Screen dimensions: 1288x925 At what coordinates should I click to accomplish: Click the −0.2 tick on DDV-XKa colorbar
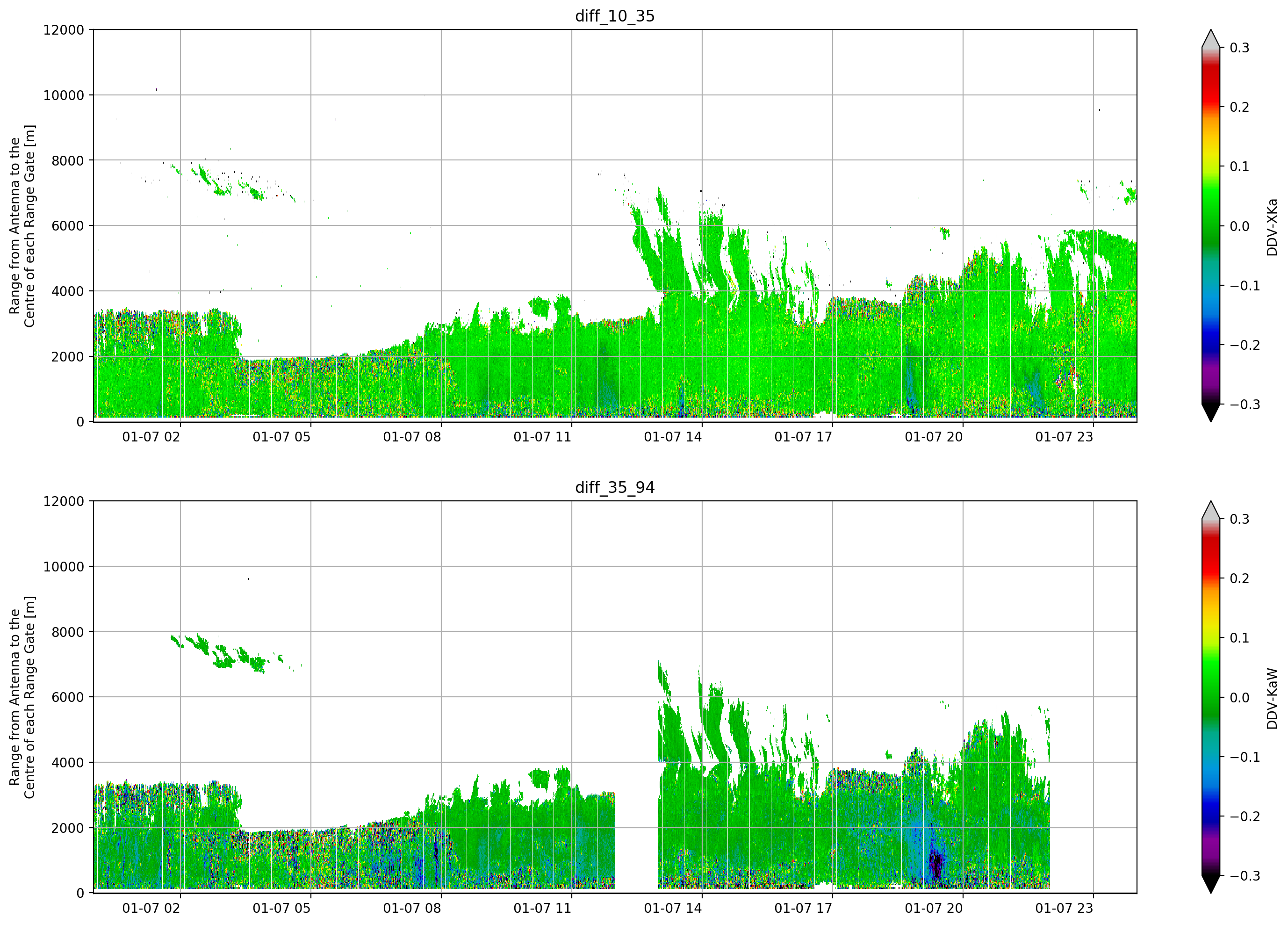coord(1245,345)
